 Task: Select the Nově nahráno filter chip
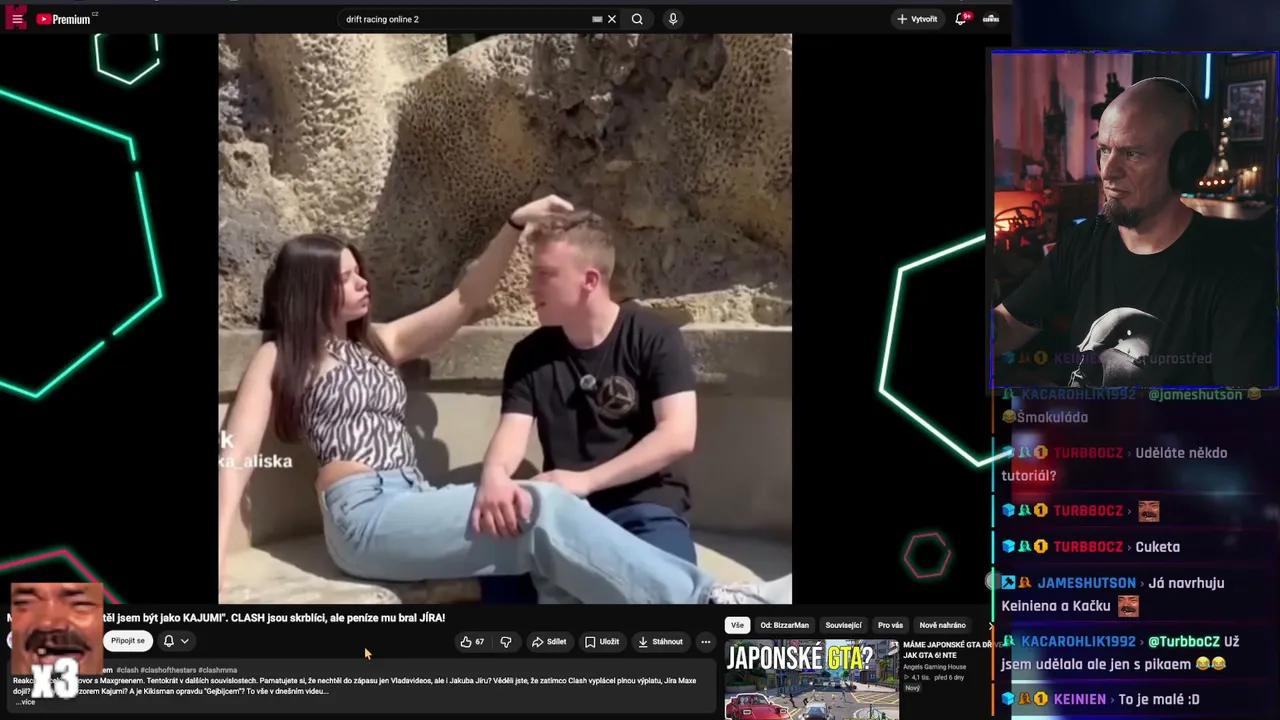coord(943,625)
